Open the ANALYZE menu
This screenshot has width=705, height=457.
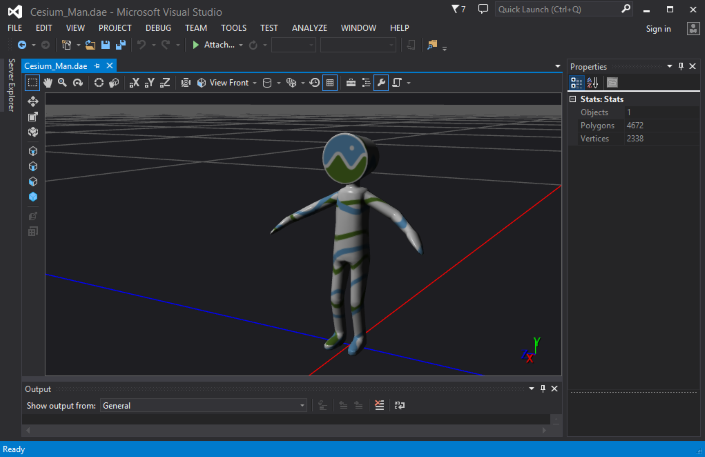(x=309, y=28)
